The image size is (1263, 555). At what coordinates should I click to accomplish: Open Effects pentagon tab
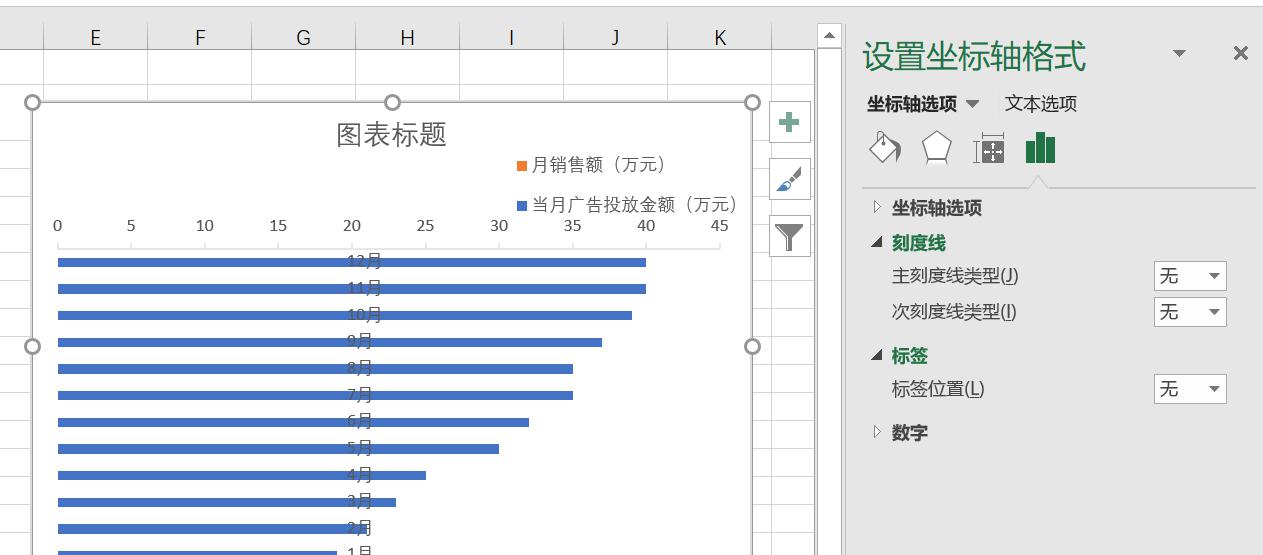pos(936,148)
